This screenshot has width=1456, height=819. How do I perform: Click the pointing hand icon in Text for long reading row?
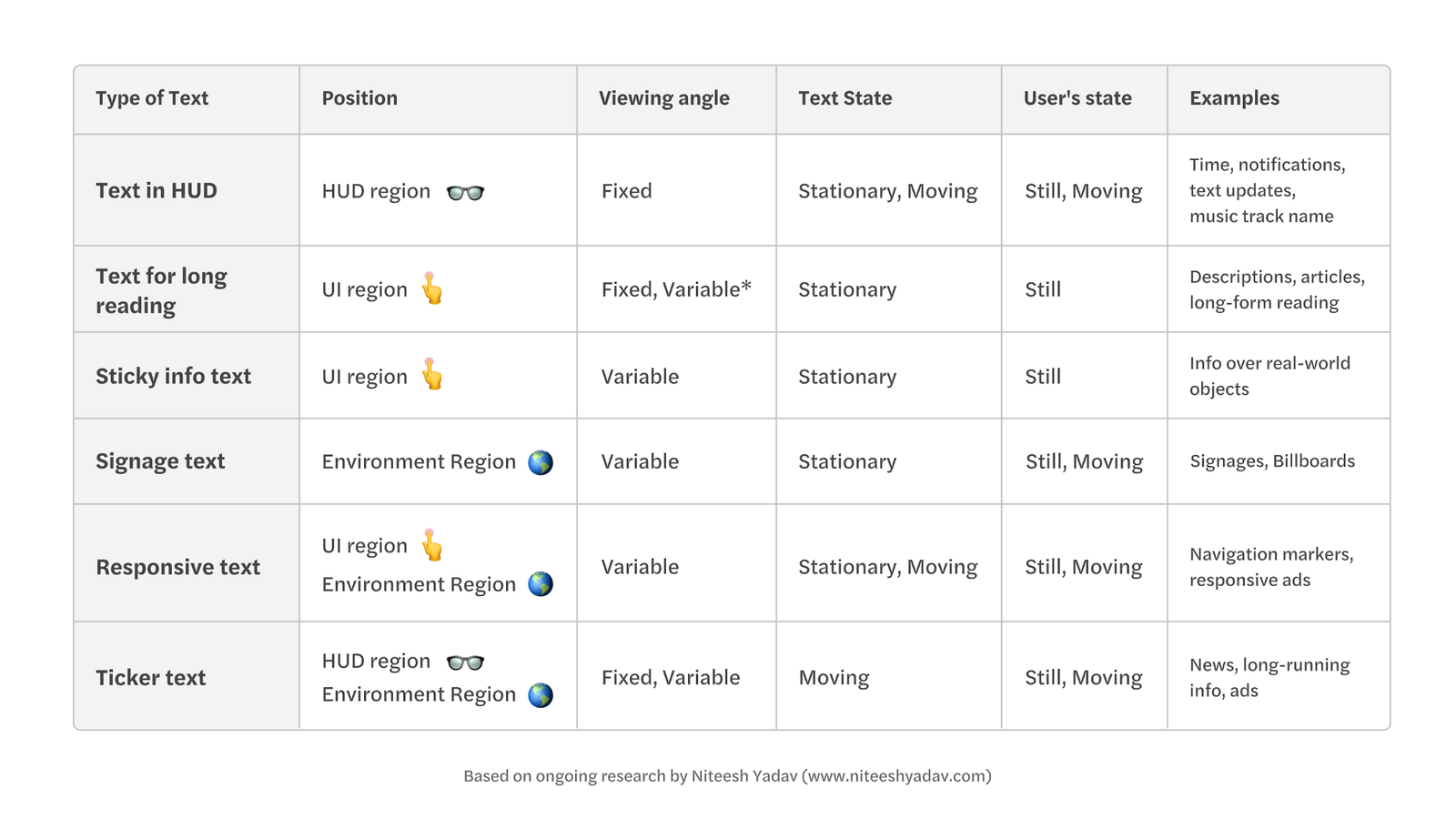coord(432,288)
